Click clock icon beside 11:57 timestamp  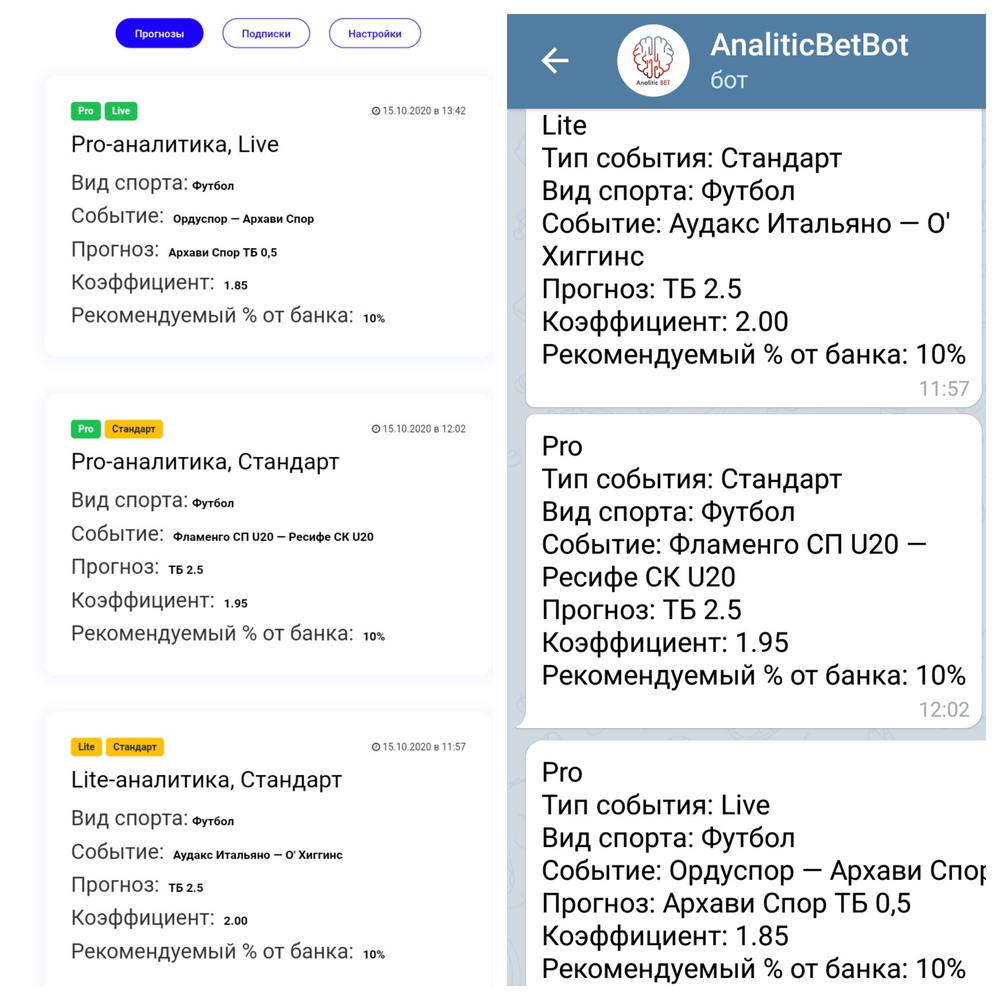[376, 747]
